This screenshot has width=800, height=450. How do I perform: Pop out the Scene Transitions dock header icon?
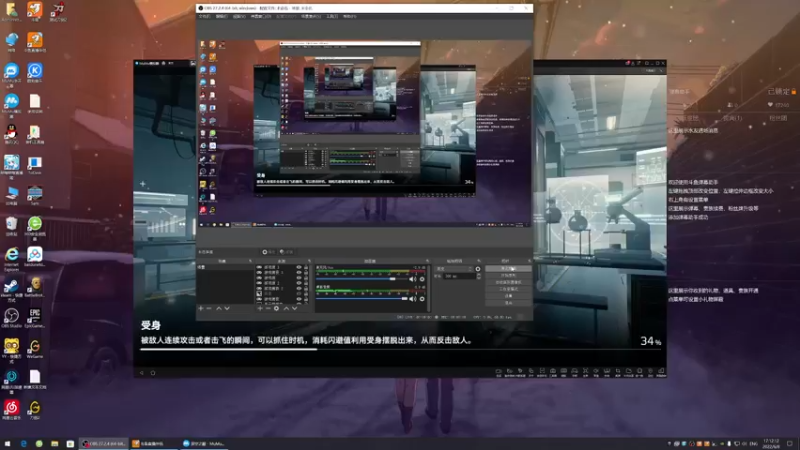click(479, 261)
